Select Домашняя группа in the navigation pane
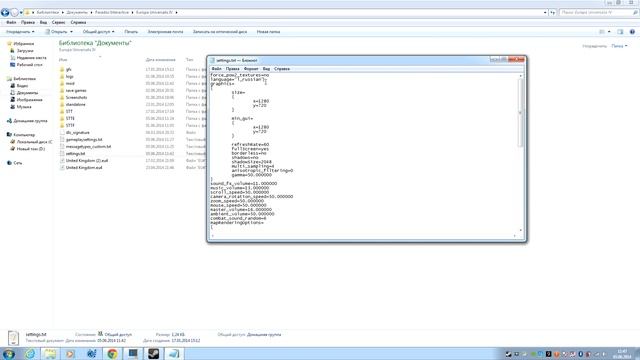The height and width of the screenshot is (360, 640). point(30,121)
